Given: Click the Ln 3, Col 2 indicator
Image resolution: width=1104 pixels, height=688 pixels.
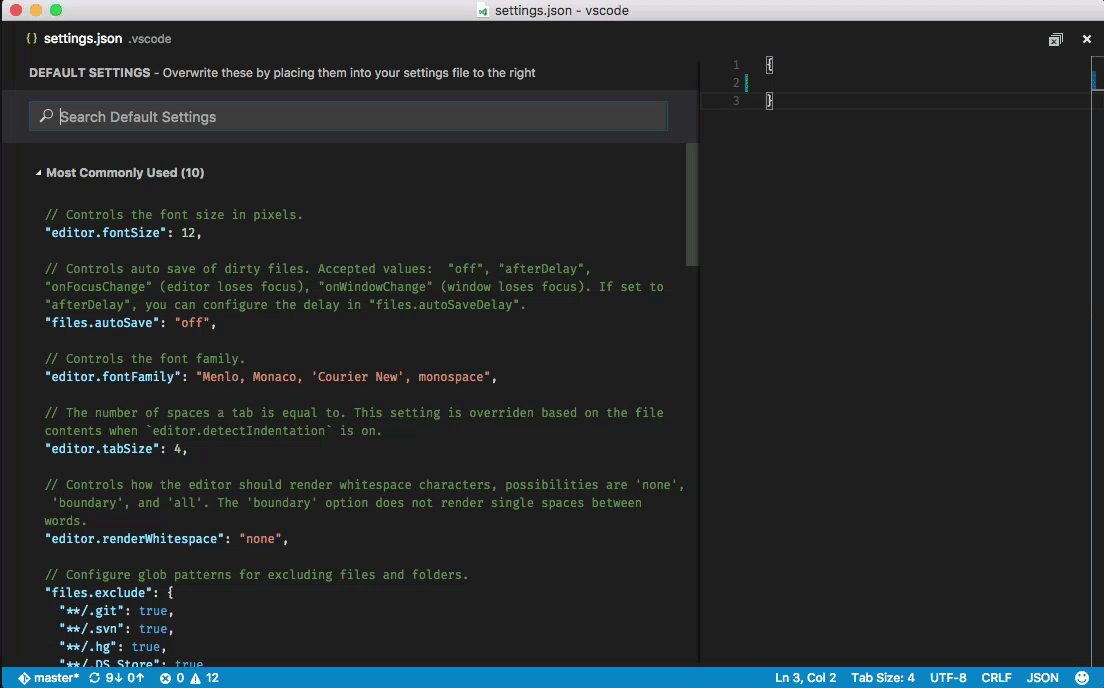Looking at the screenshot, I should (x=805, y=677).
